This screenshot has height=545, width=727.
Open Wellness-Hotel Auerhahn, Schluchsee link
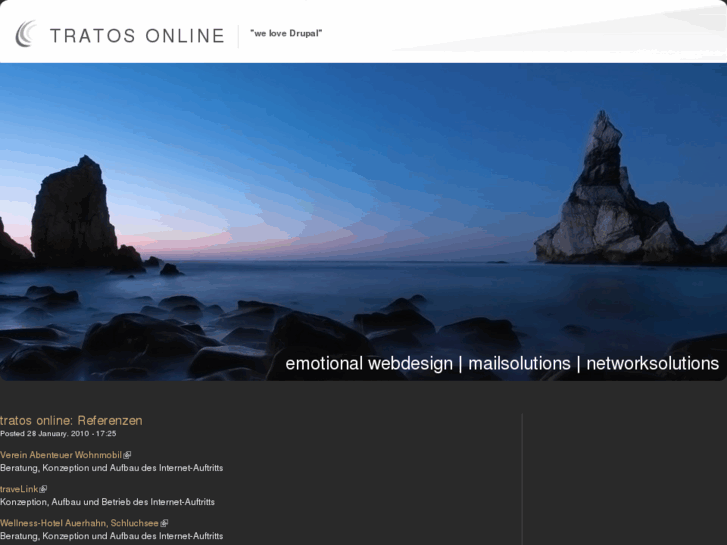point(79,523)
